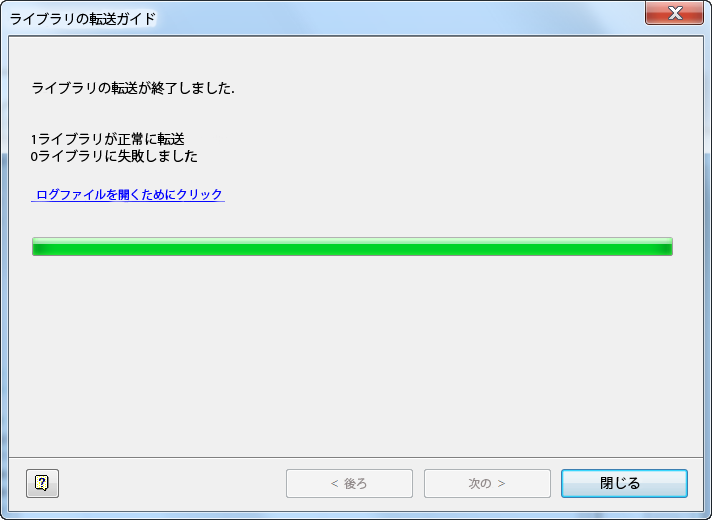This screenshot has height=520, width=712.
Task: Click the 1ライブラリが正常に転送 status line
Action: click(x=108, y=139)
